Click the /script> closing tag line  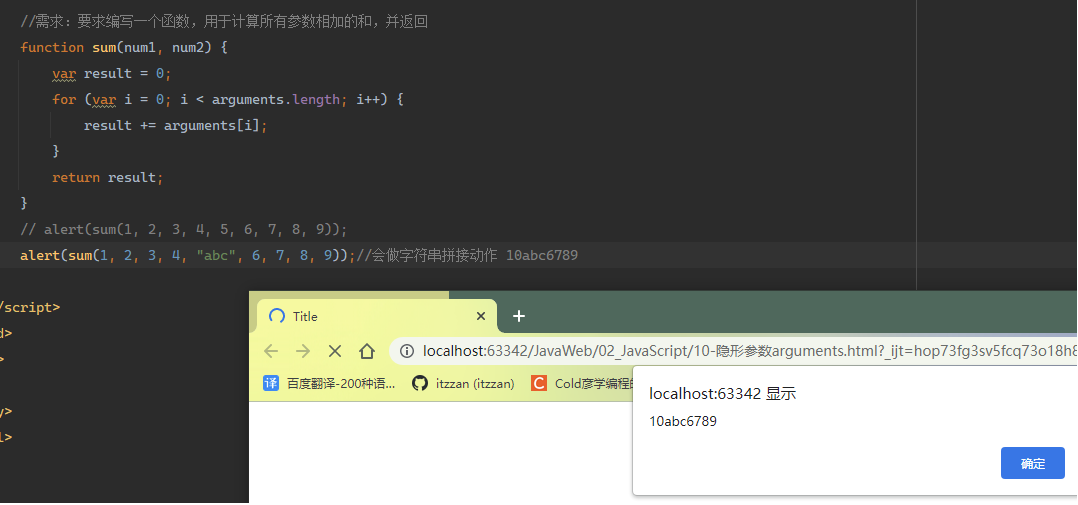pyautogui.click(x=30, y=307)
